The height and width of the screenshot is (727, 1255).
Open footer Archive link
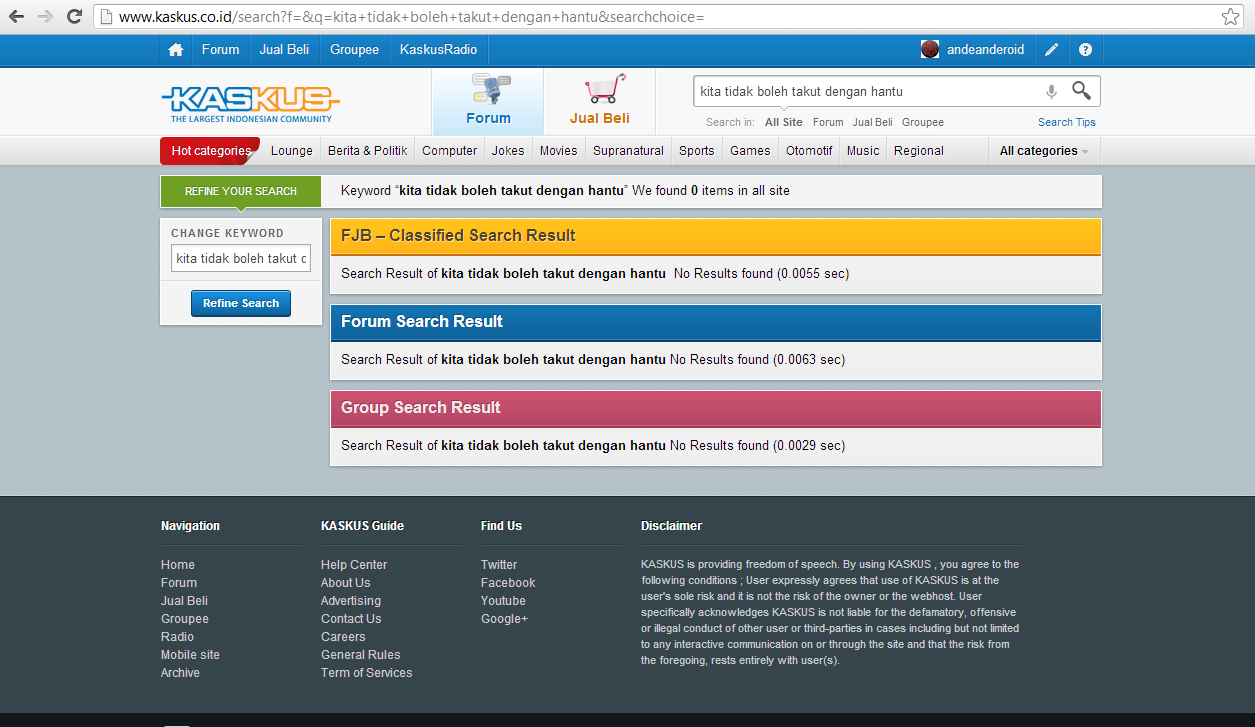tap(180, 673)
